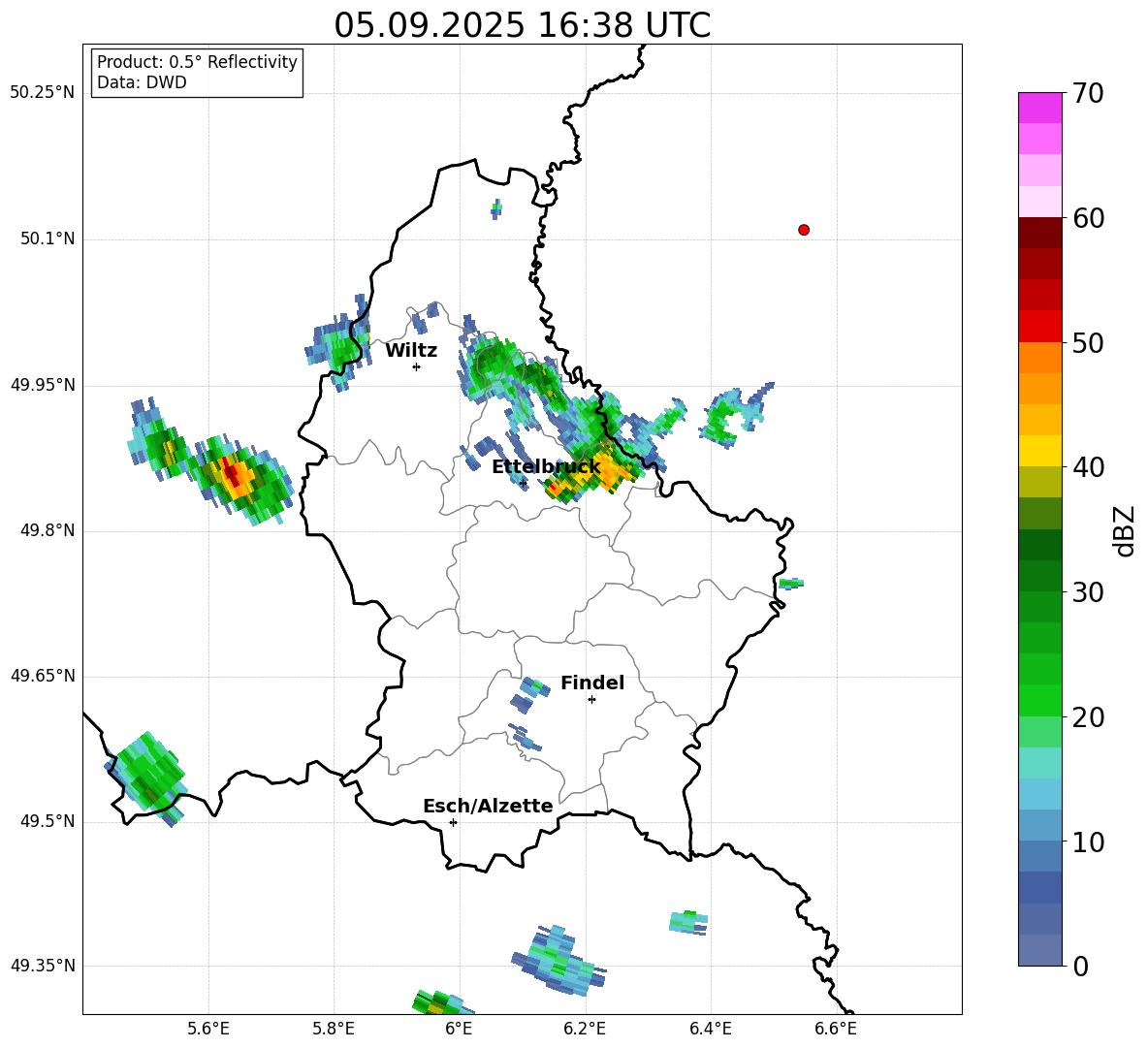Click the colorbar's 50 tick label
Viewport: 1148px width, 1048px height.
pyautogui.click(x=1088, y=343)
